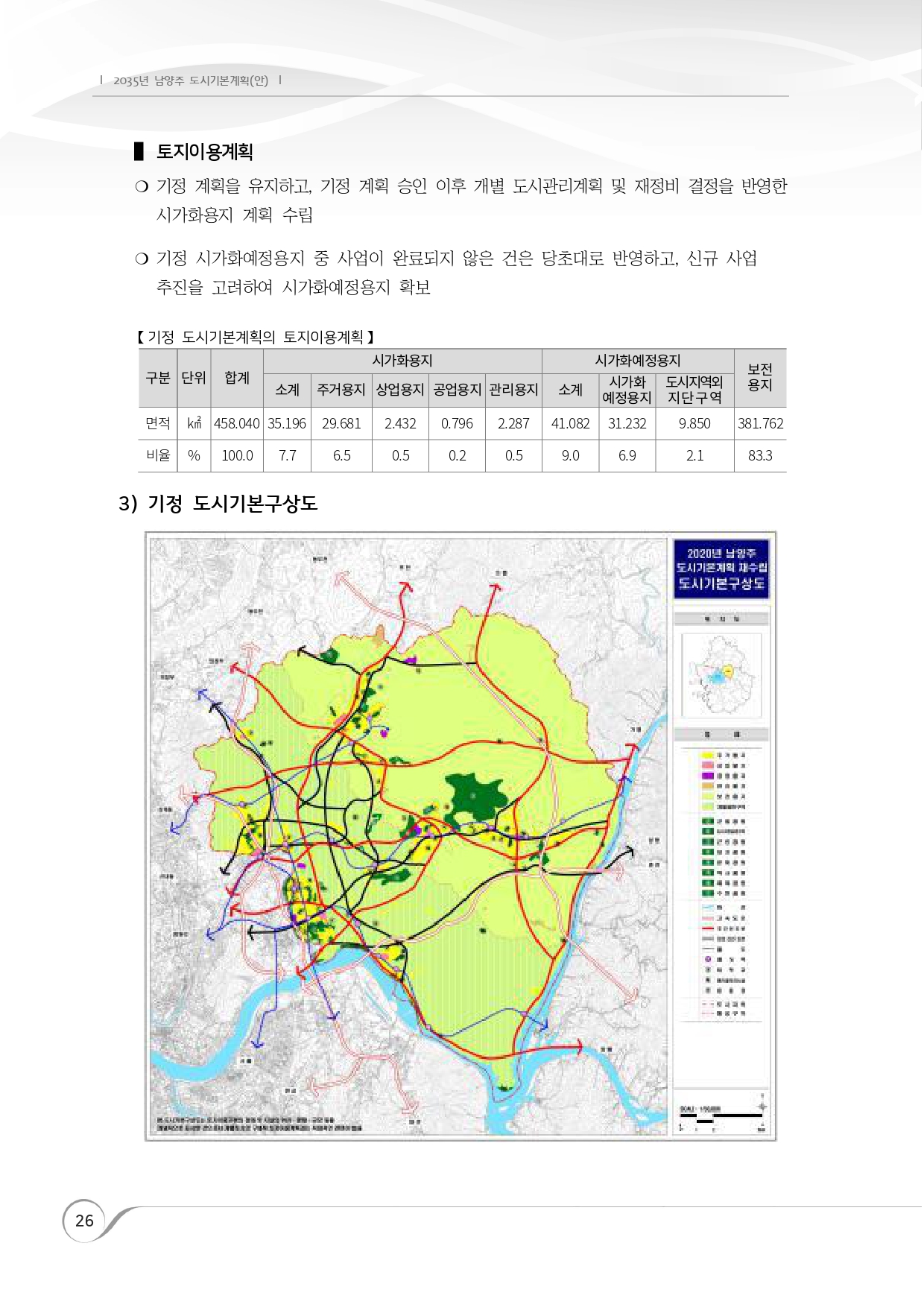924x1307 pixels.
Task: Click the "보전 용지" column header
Action: tap(760, 377)
